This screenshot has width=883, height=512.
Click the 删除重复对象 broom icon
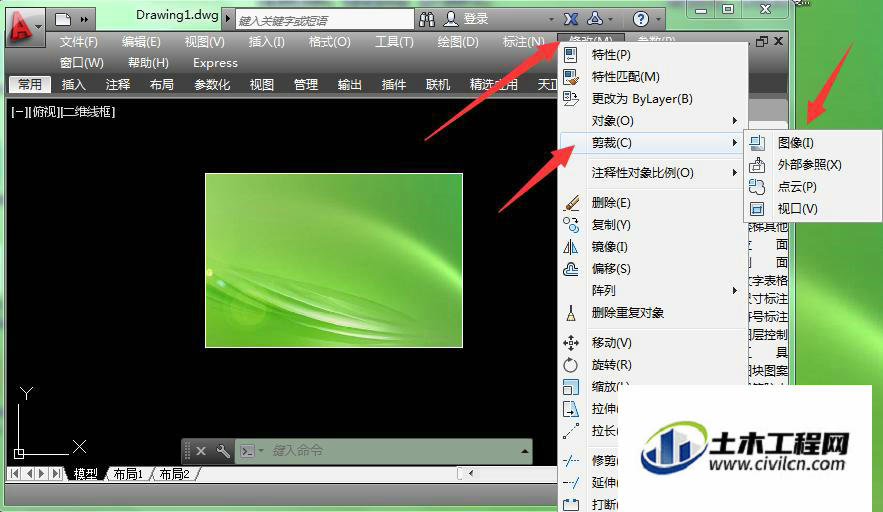point(570,313)
